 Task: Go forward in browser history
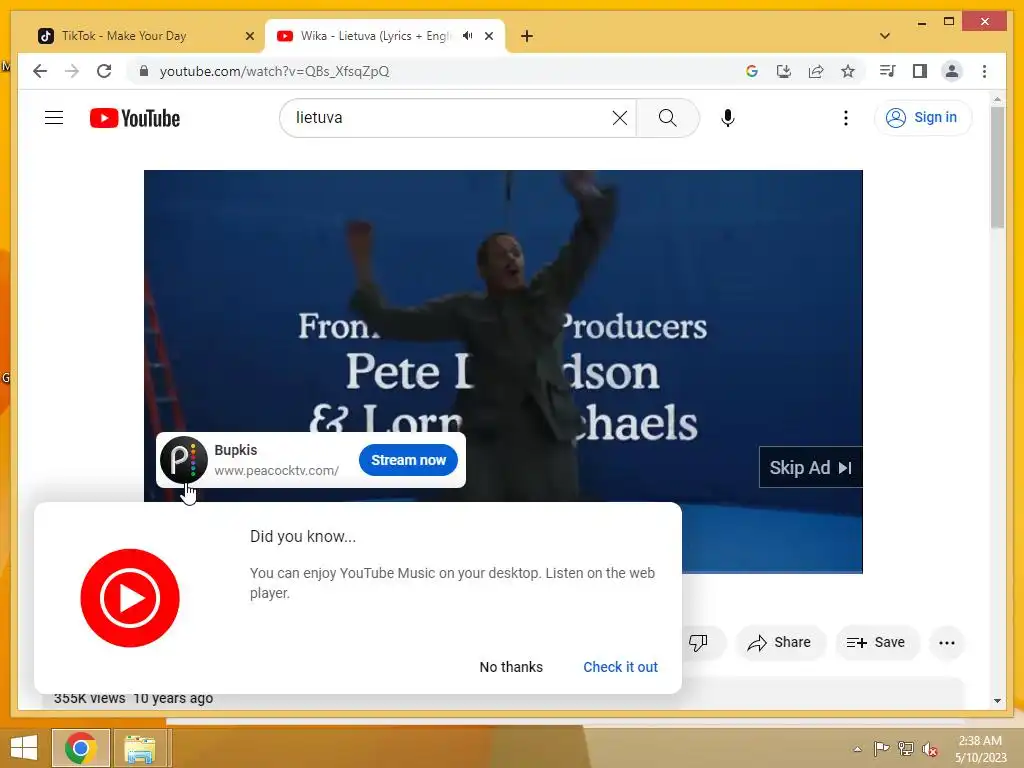(x=72, y=71)
